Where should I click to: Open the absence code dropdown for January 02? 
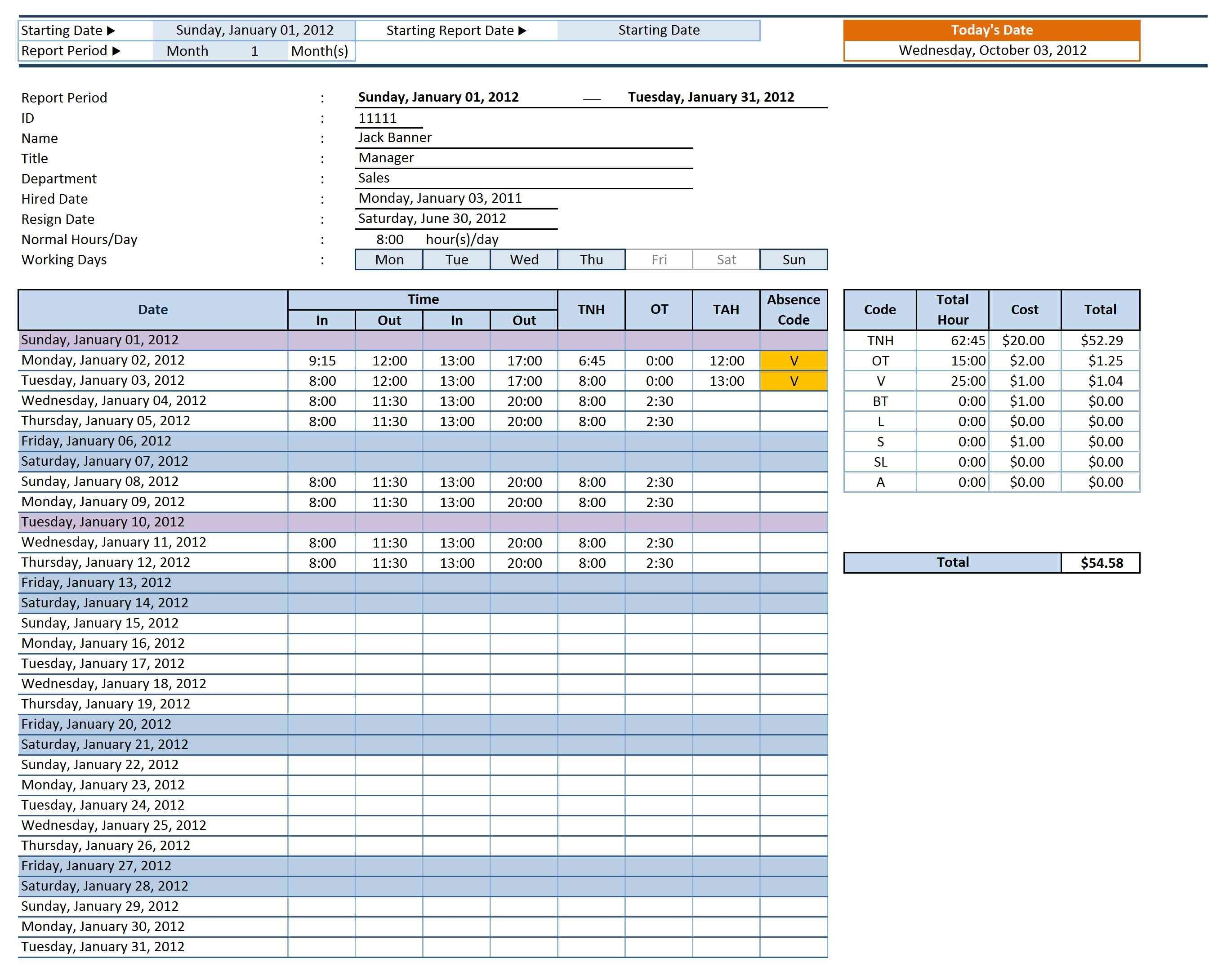(x=793, y=361)
